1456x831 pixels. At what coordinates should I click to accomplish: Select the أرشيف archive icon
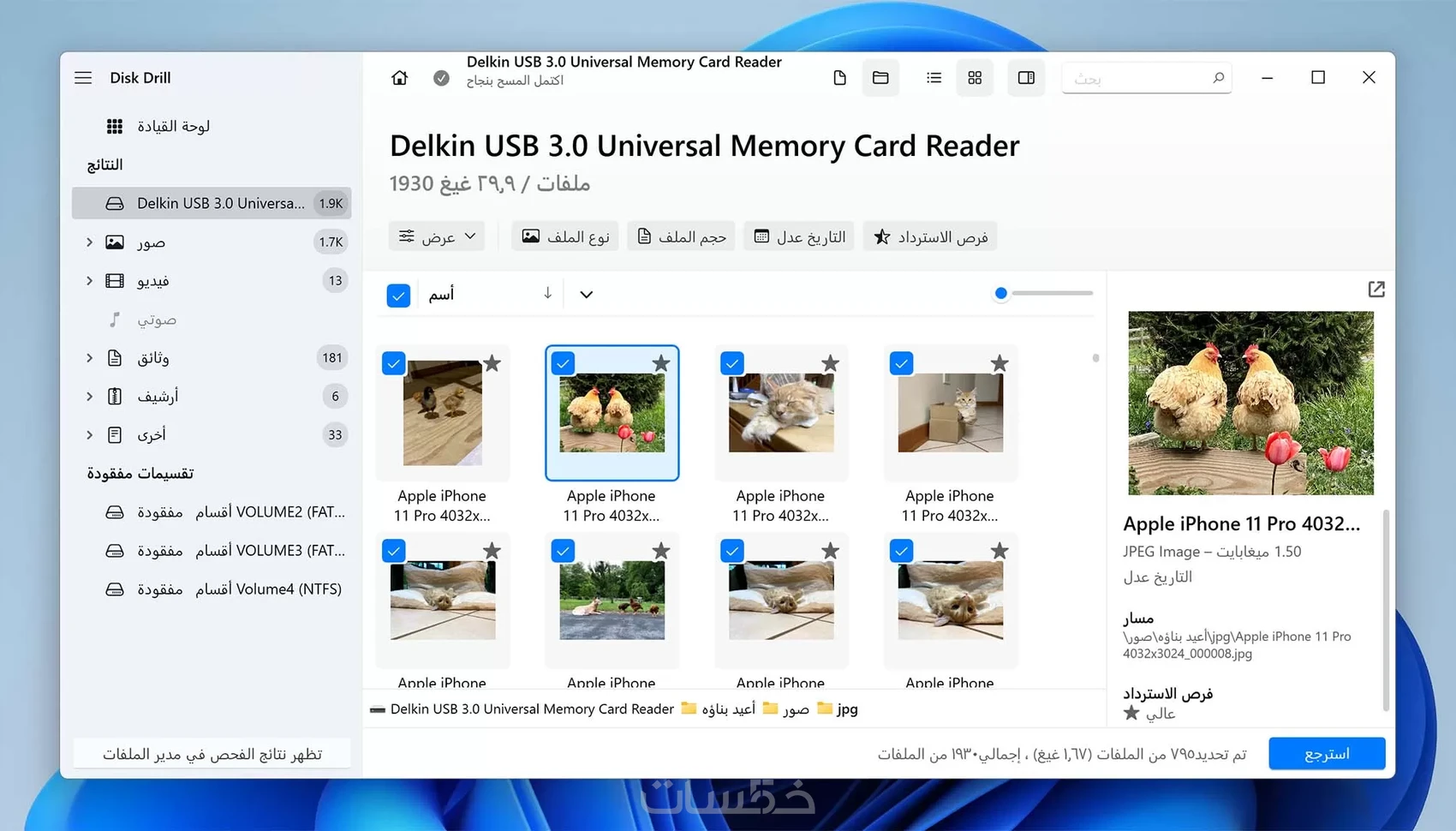pyautogui.click(x=114, y=397)
